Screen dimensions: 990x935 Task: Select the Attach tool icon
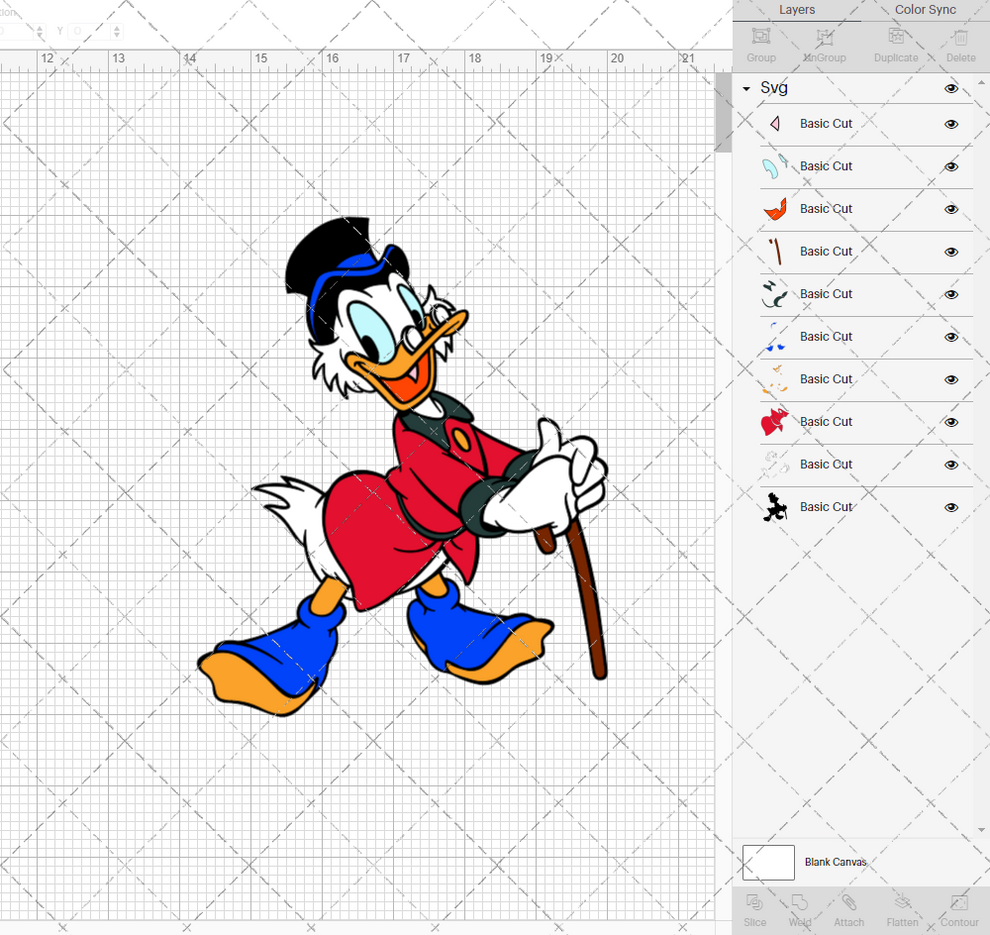click(x=849, y=910)
